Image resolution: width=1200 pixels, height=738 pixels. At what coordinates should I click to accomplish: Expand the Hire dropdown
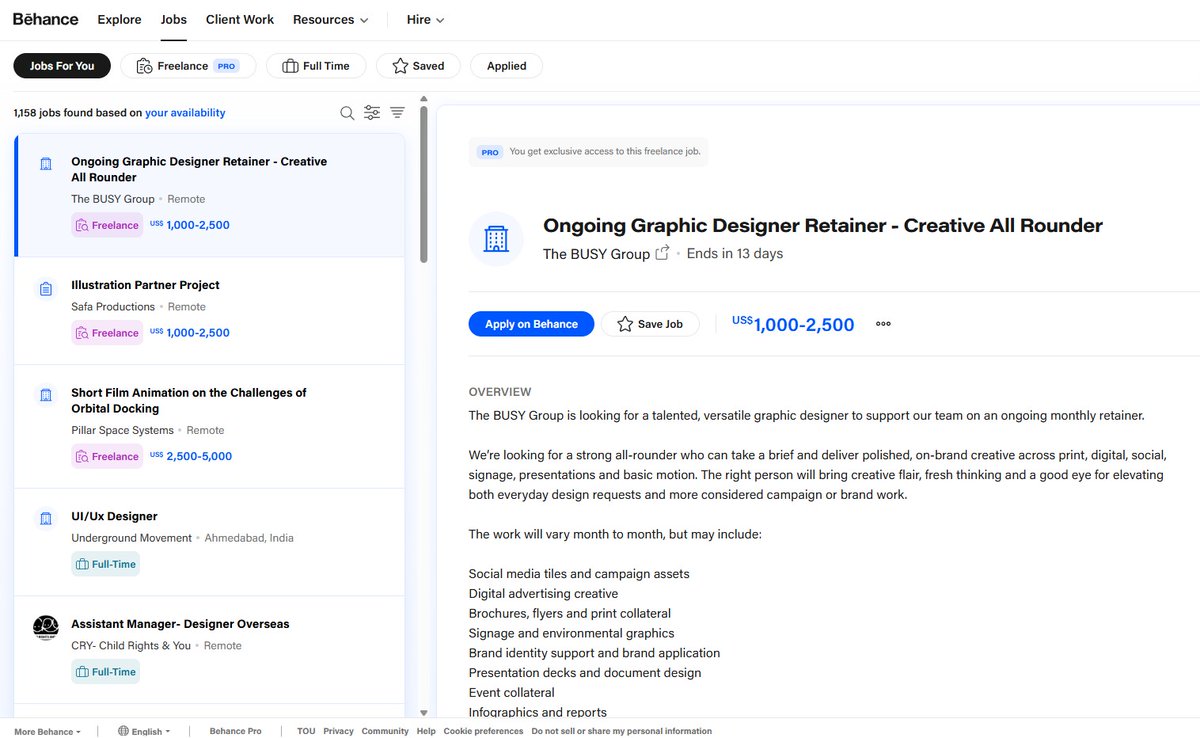point(426,20)
